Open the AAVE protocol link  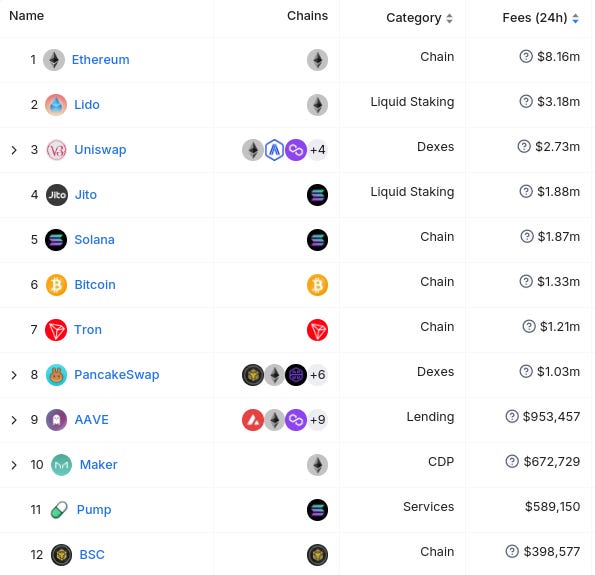tap(91, 419)
